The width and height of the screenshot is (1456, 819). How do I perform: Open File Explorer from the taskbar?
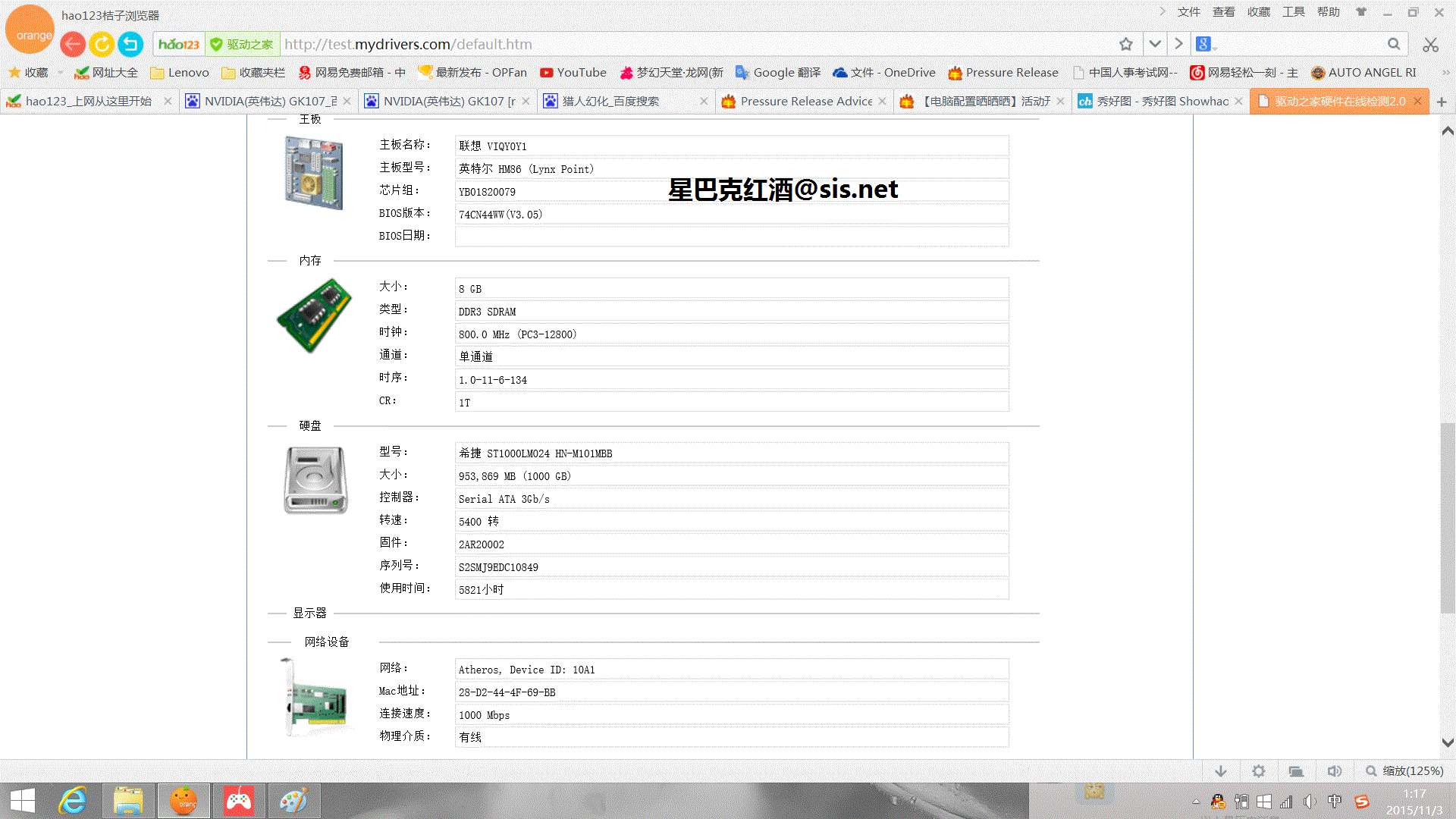point(128,801)
